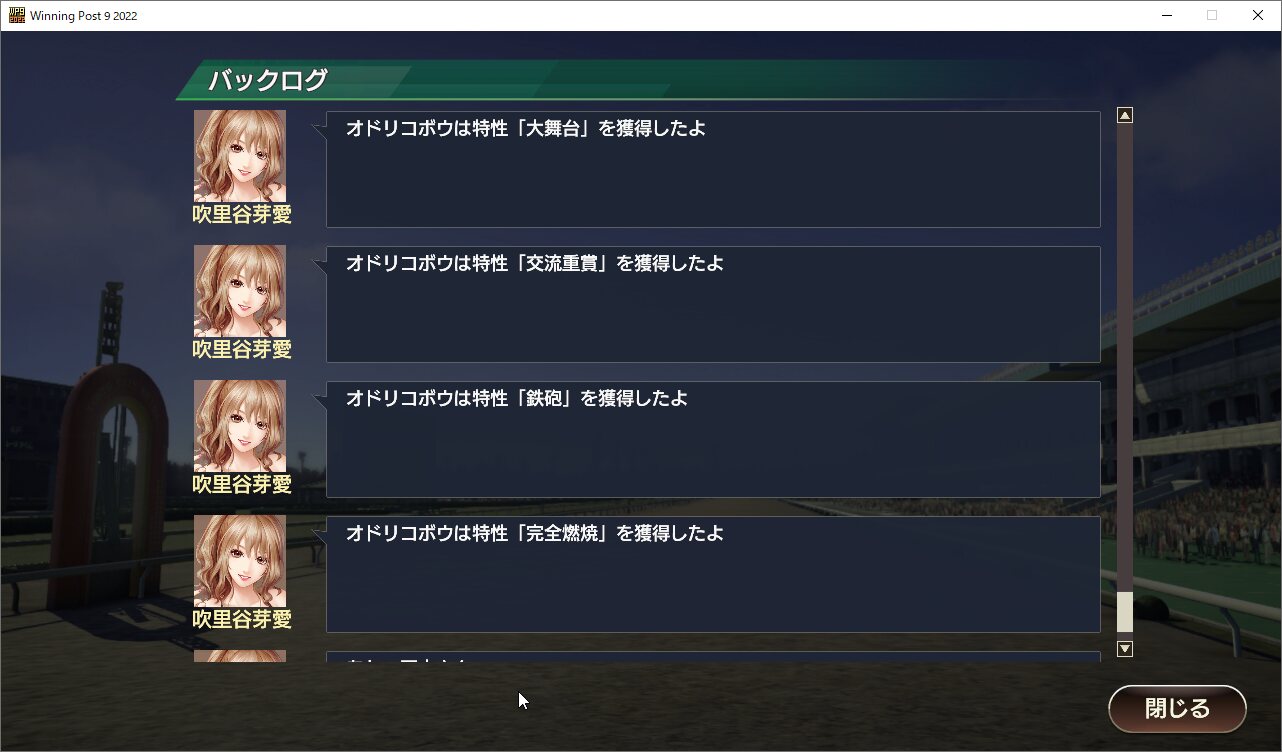Click the portrait beside the 交流重賞 message
Image resolution: width=1282 pixels, height=752 pixels.
pos(240,291)
